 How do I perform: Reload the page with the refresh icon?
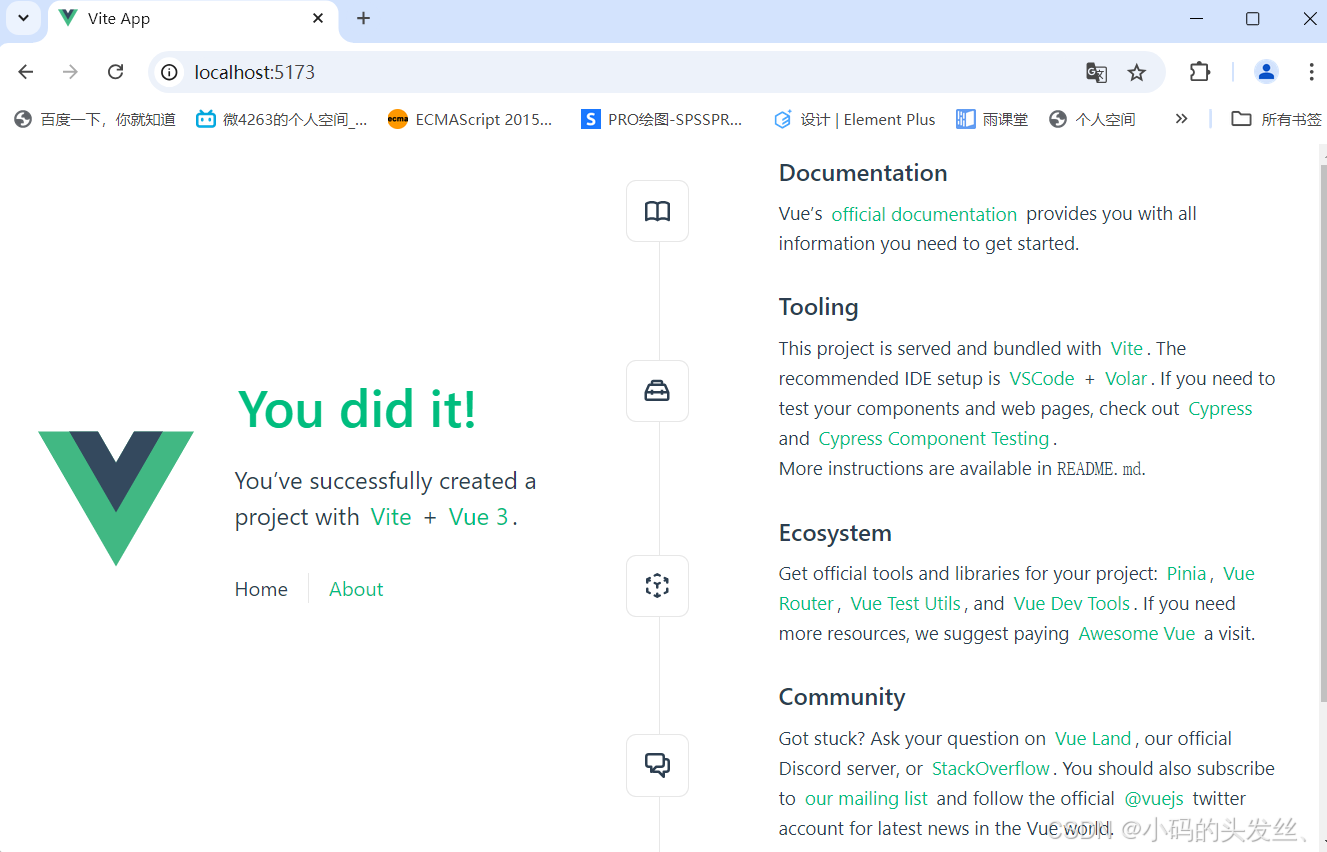tap(116, 72)
